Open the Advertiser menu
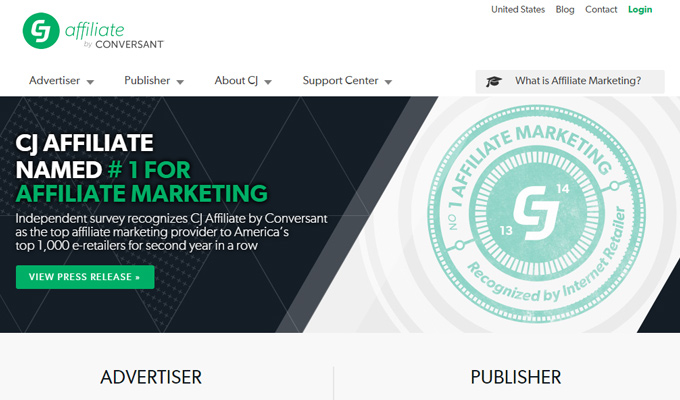680x400 pixels. (x=54, y=81)
